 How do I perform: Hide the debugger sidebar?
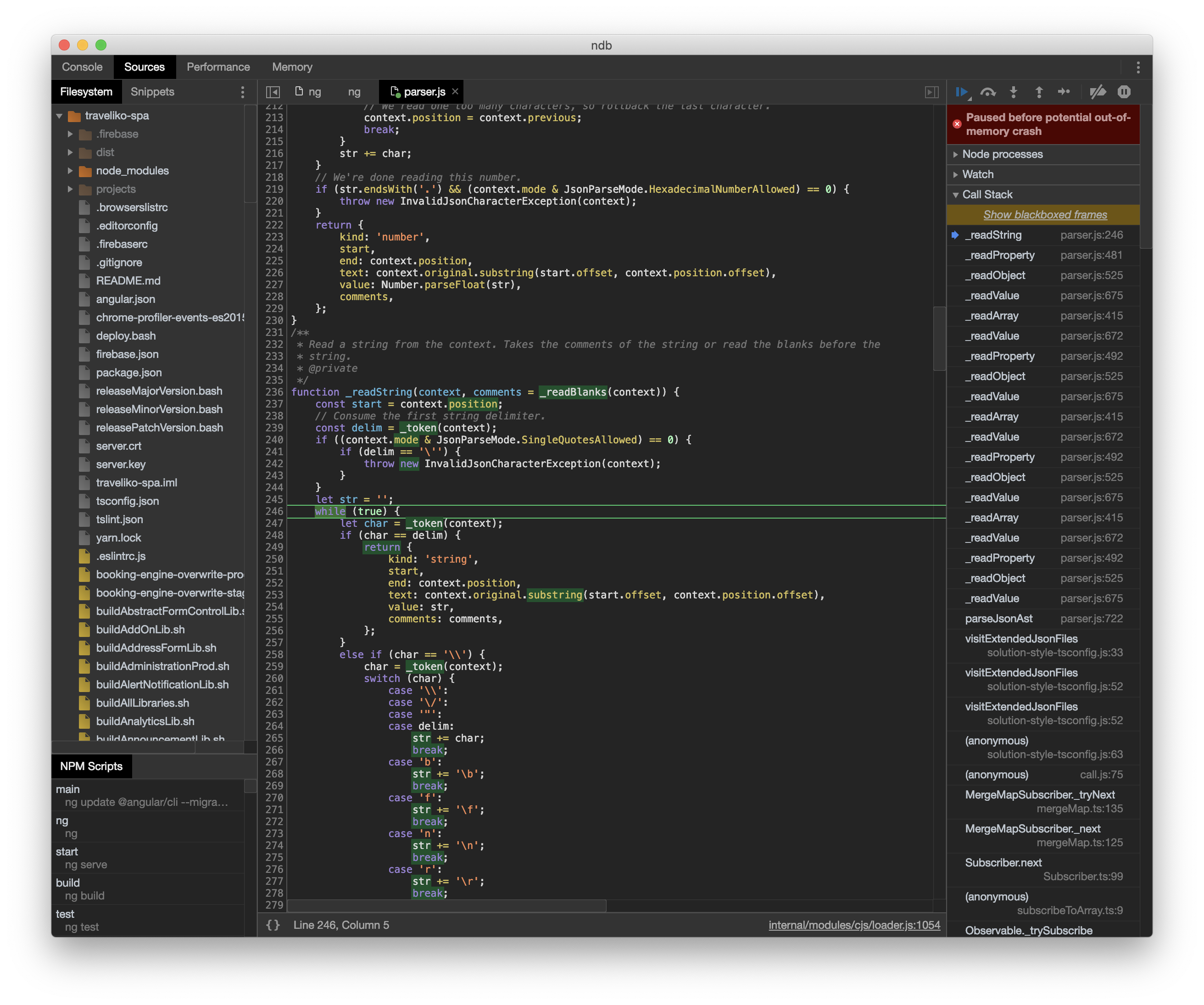[x=931, y=92]
